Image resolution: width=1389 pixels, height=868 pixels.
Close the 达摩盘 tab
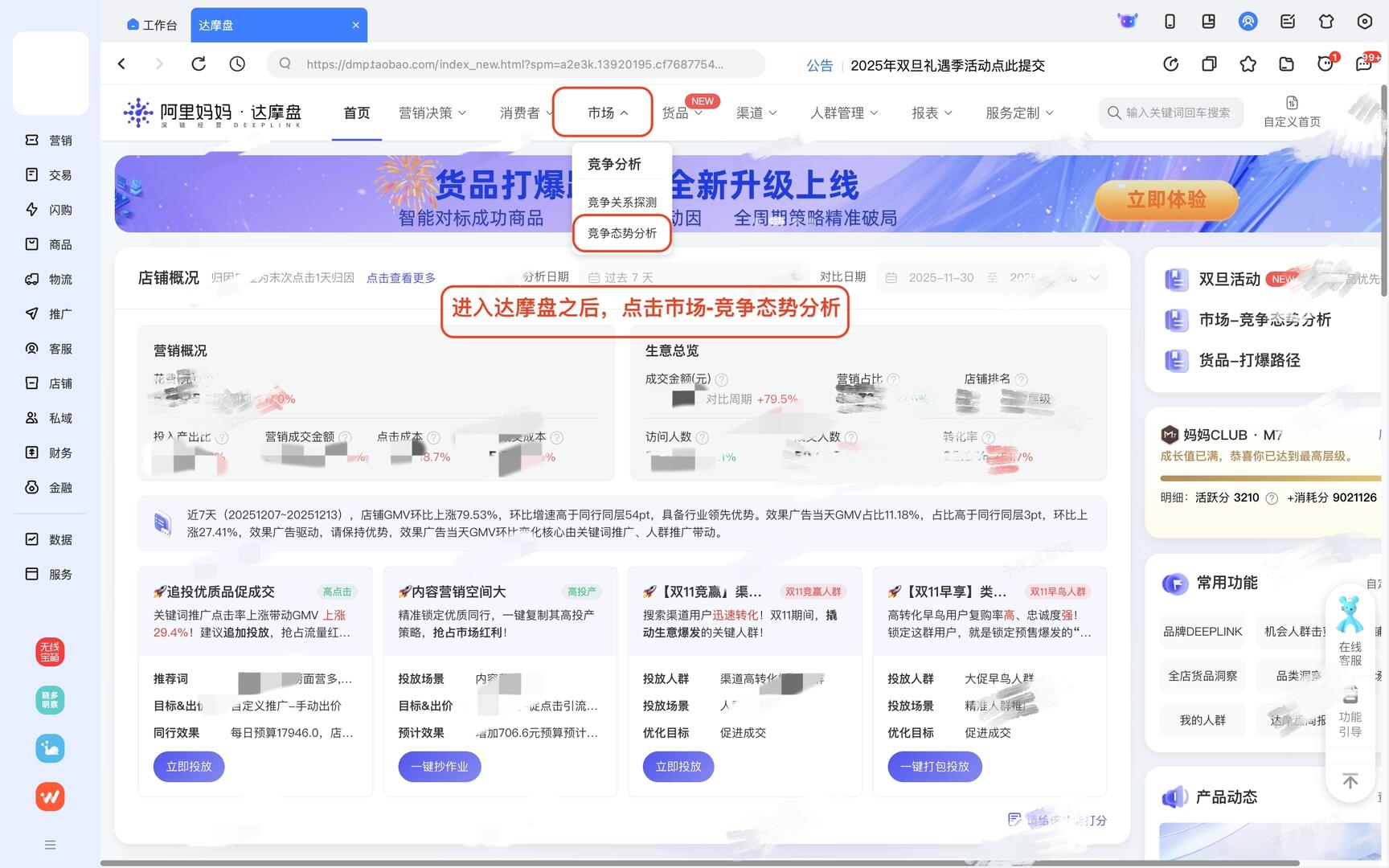(355, 25)
